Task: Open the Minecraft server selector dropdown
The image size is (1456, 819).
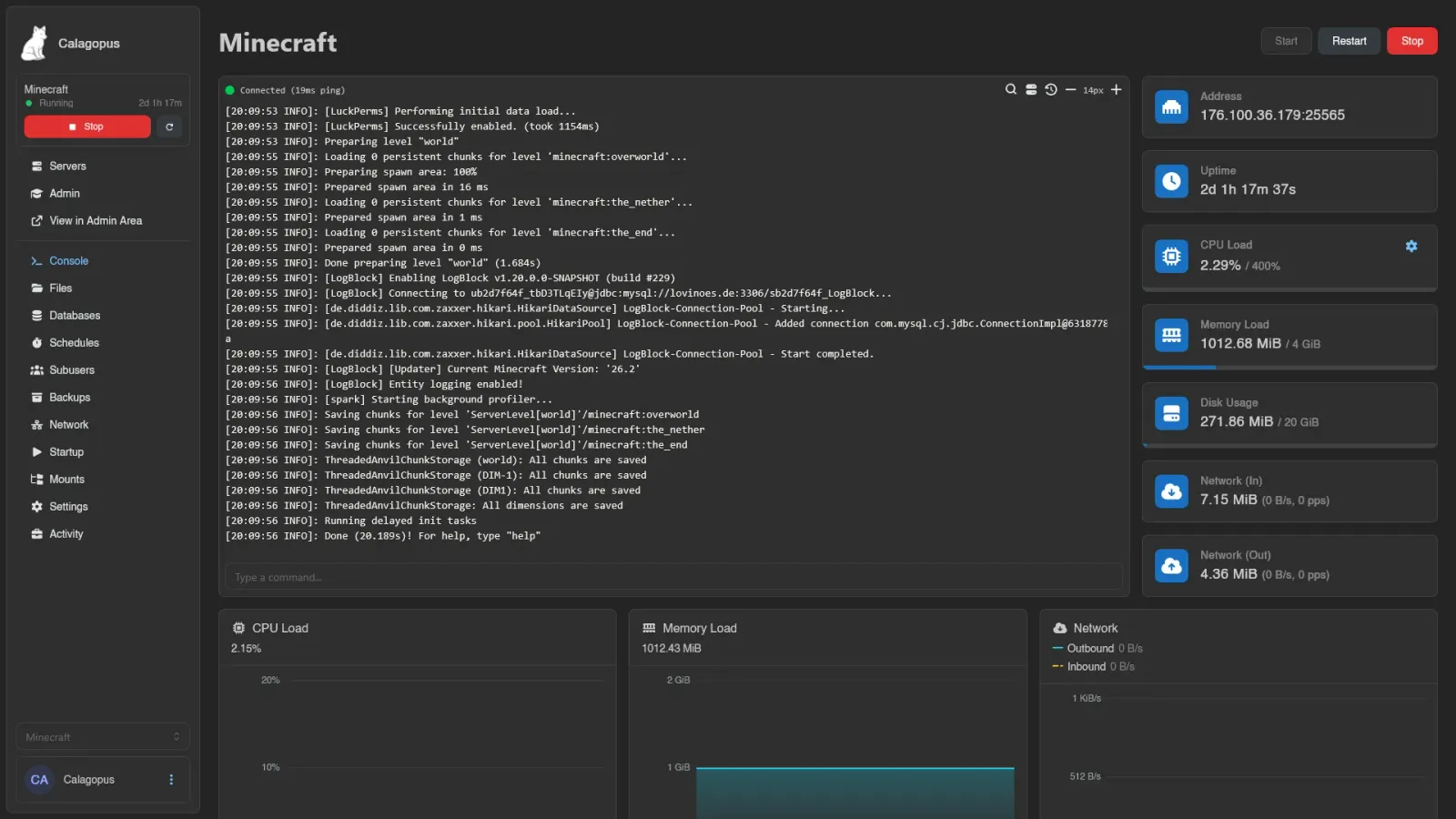Action: [x=103, y=737]
